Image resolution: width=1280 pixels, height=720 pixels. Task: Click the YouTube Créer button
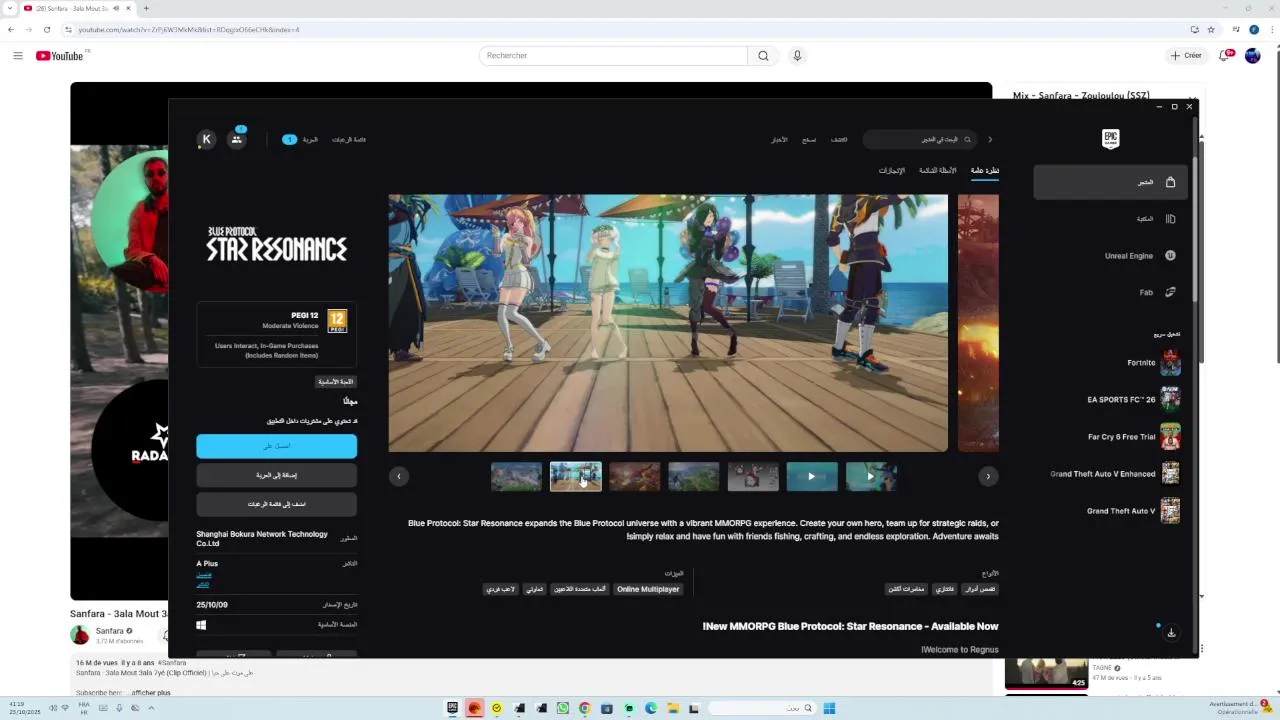point(1186,56)
